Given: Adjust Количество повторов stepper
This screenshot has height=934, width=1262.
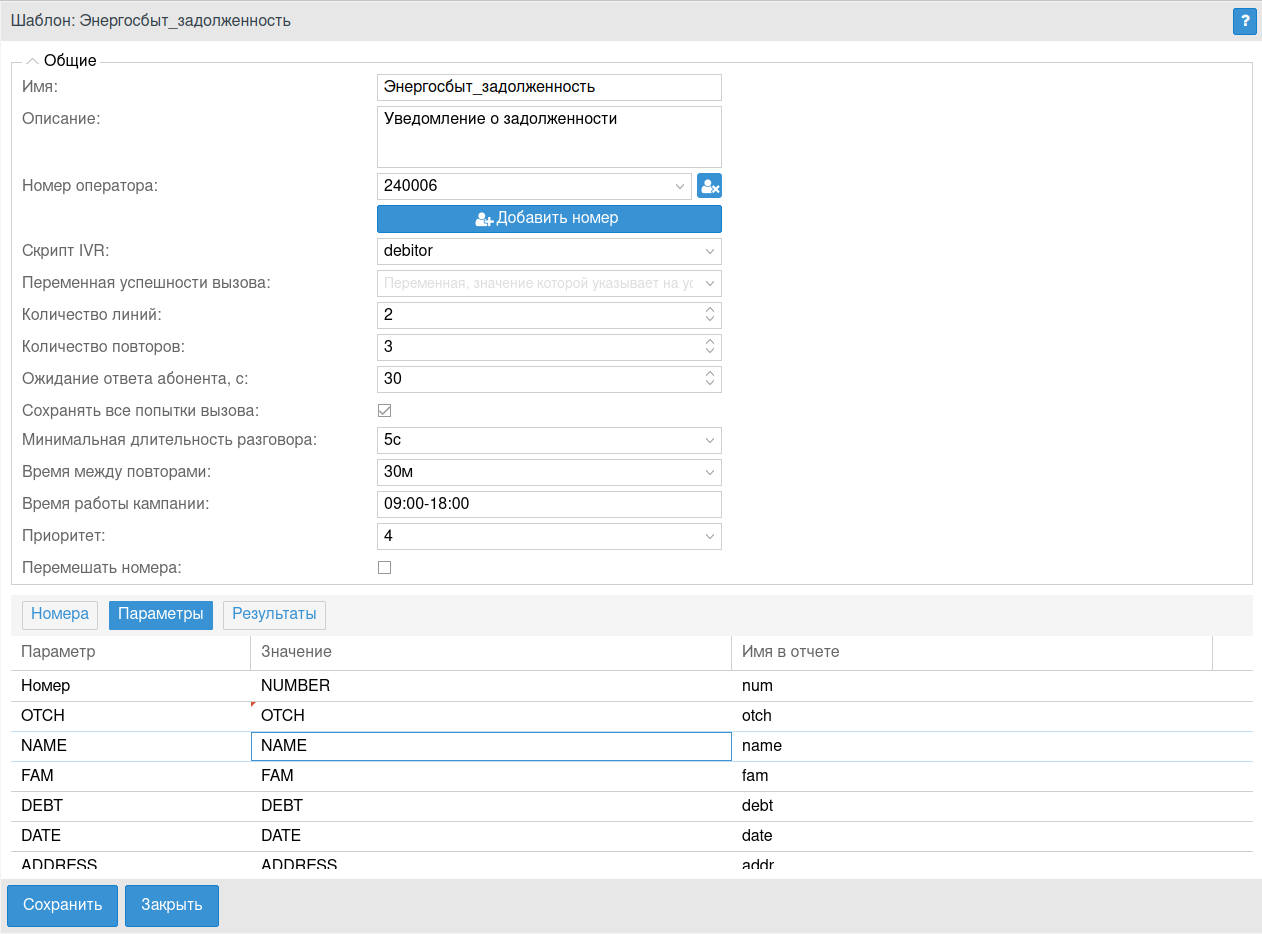Looking at the screenshot, I should [x=709, y=347].
